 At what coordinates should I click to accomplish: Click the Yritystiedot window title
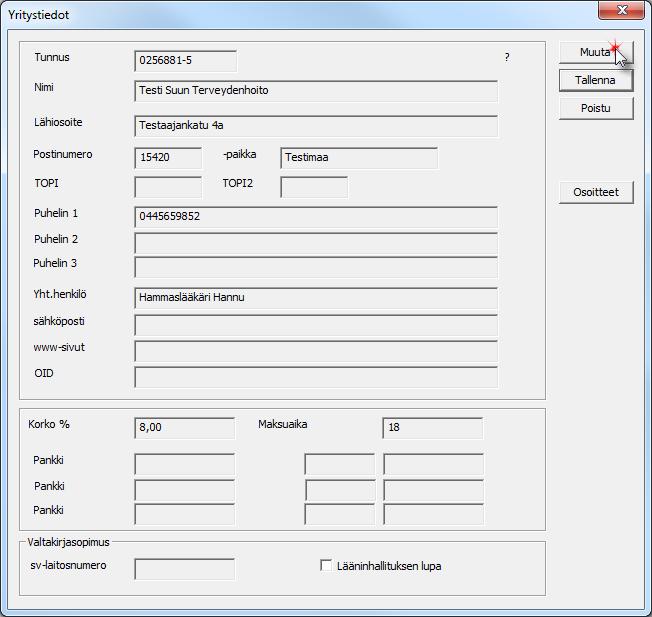click(39, 15)
